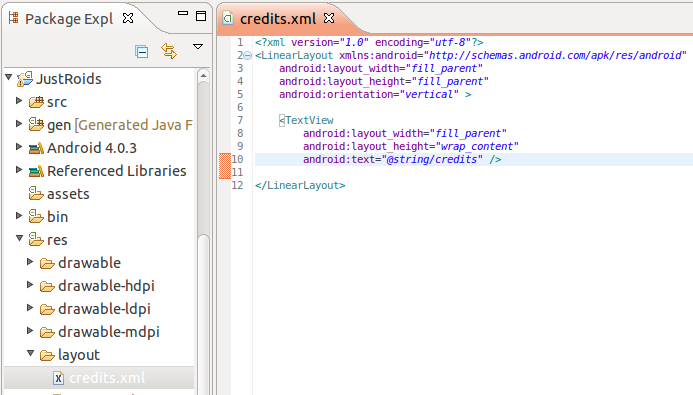Toggle Link with Editor arrows icon
Screen dimensions: 693x395
[169, 51]
